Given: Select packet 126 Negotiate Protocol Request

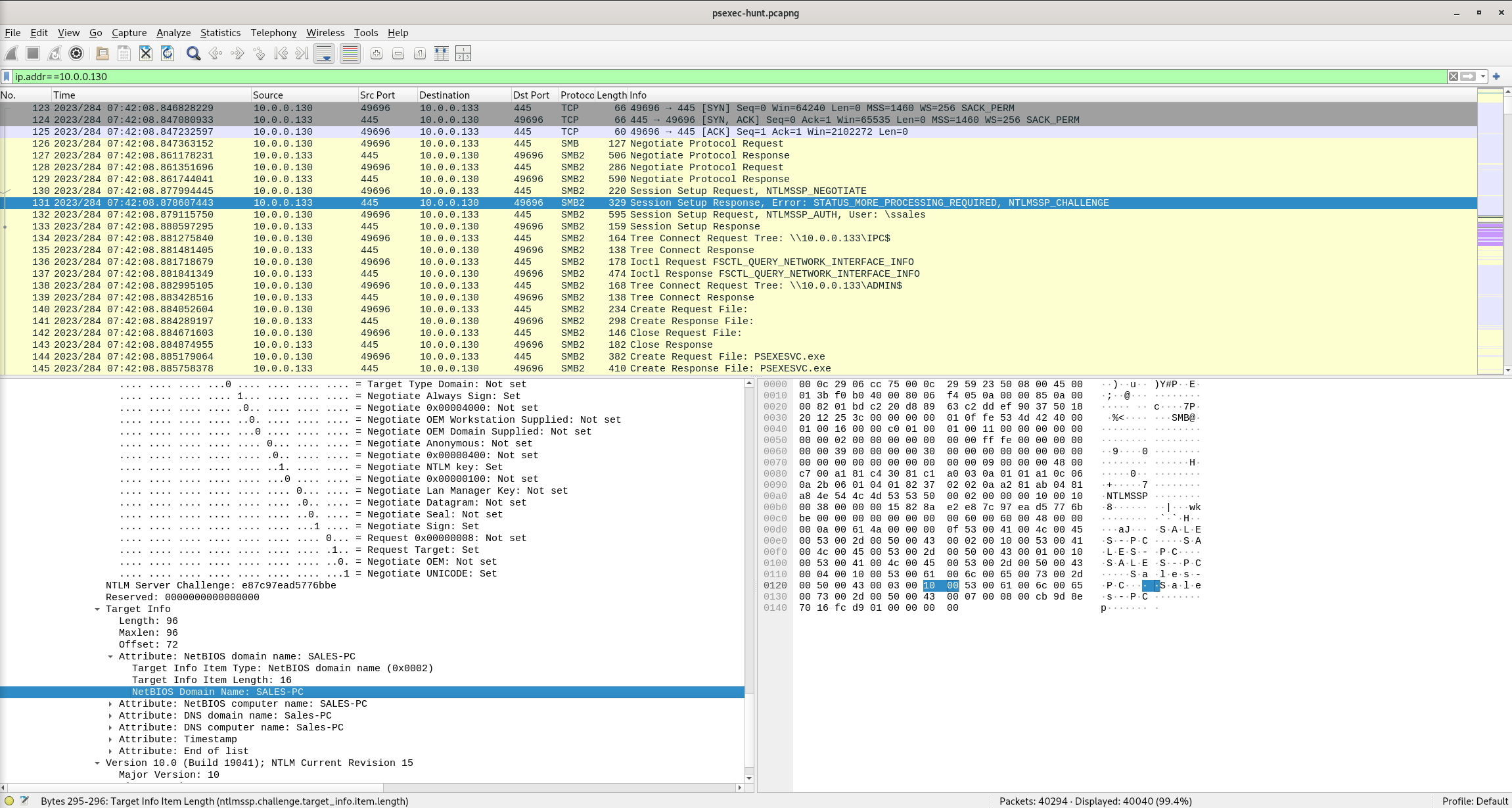Looking at the screenshot, I should (x=739, y=144).
